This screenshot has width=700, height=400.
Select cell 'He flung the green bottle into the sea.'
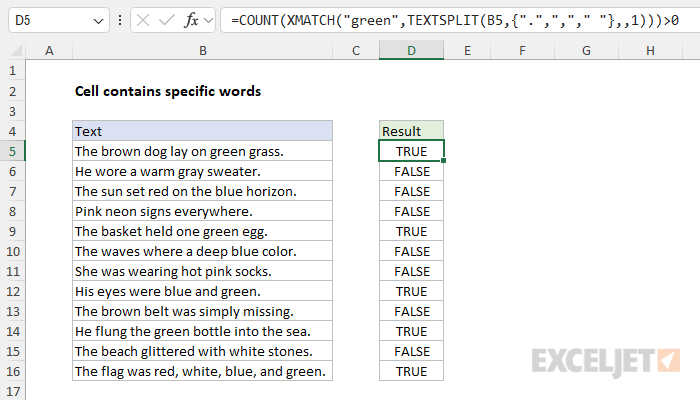point(203,331)
